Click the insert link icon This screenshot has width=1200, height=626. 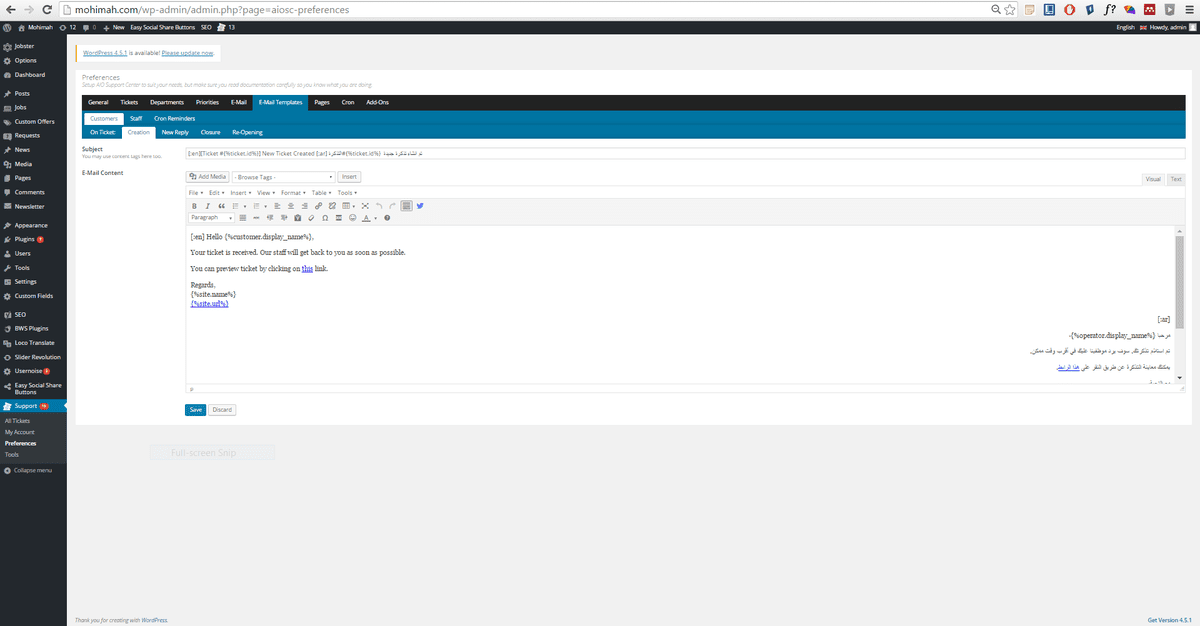(318, 206)
